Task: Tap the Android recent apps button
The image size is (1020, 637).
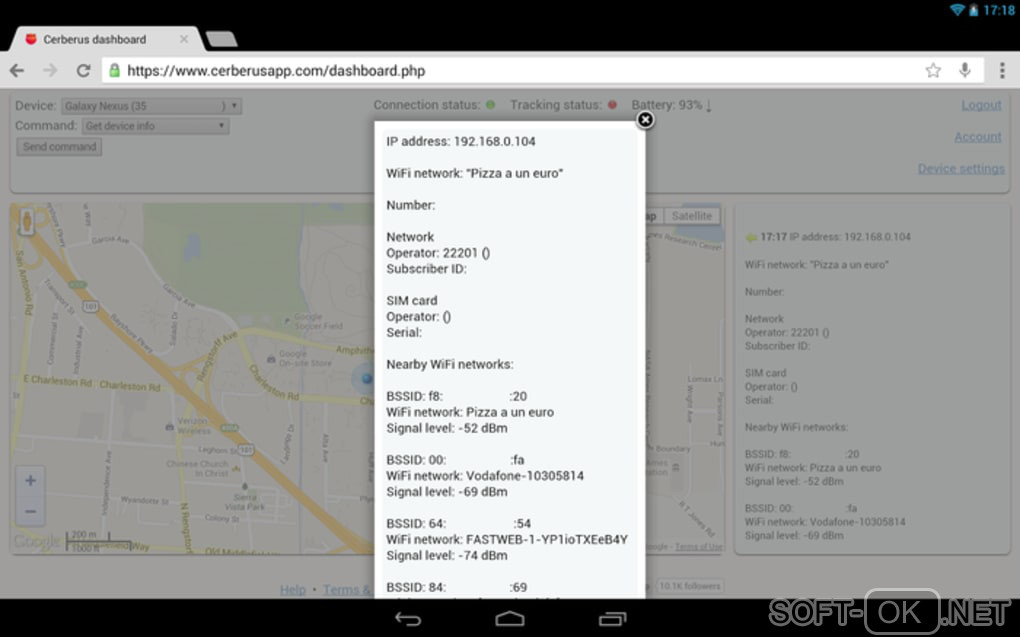Action: tap(611, 619)
